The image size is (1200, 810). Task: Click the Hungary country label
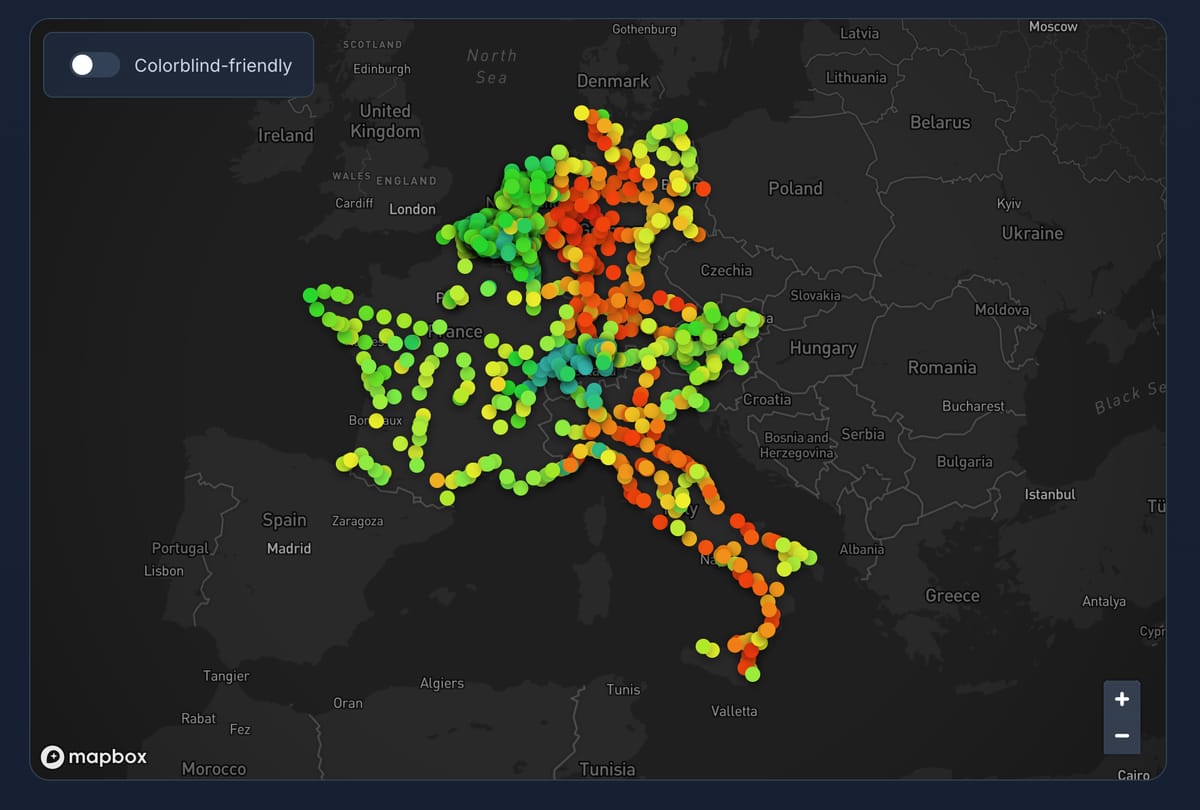(823, 348)
